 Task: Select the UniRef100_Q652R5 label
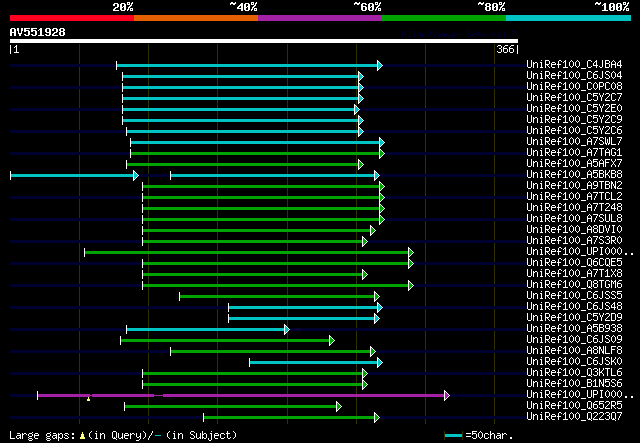coord(574,405)
